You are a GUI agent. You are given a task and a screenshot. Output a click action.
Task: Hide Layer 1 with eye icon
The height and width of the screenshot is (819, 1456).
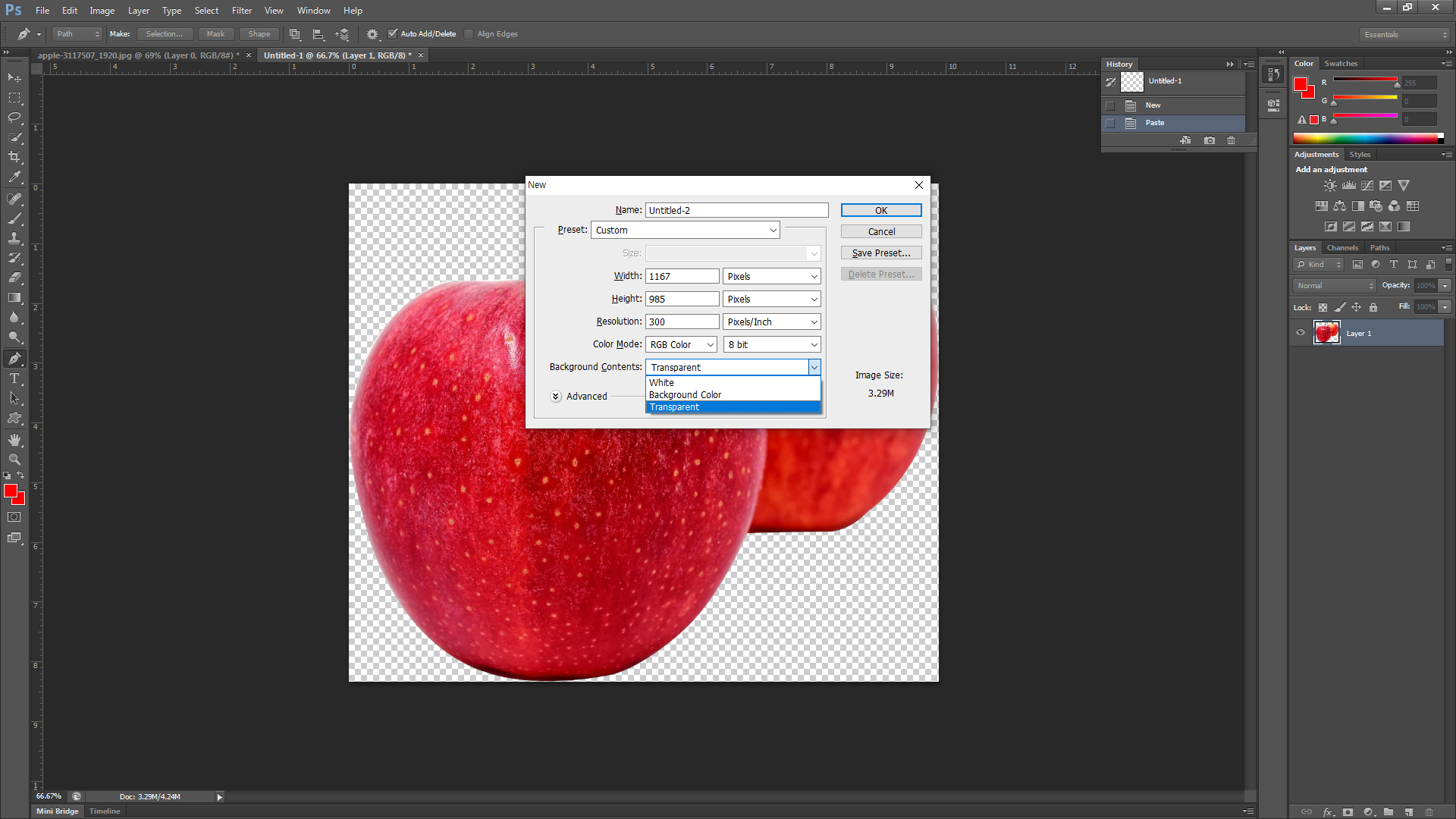pos(1301,333)
